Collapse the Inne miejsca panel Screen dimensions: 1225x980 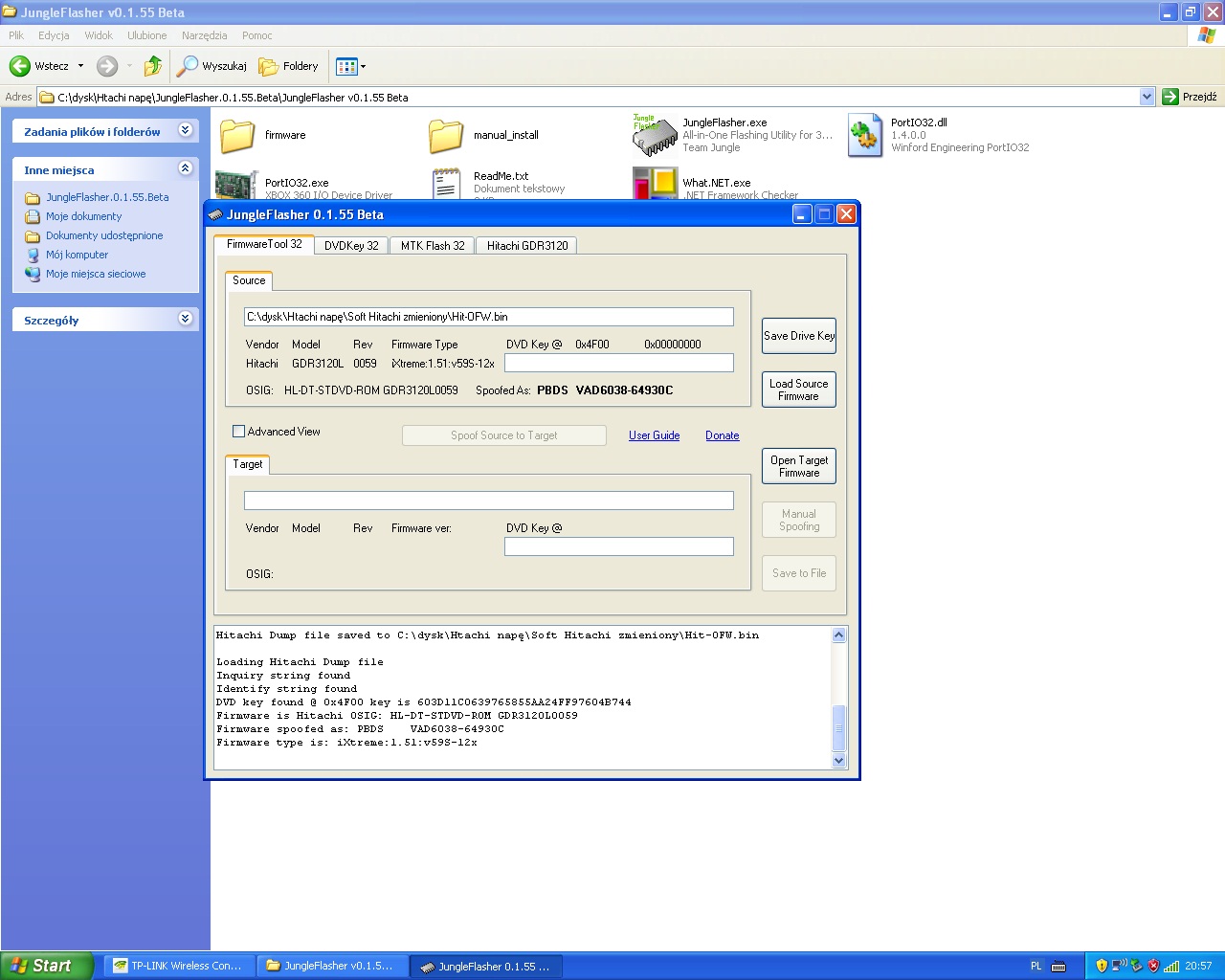tap(186, 168)
